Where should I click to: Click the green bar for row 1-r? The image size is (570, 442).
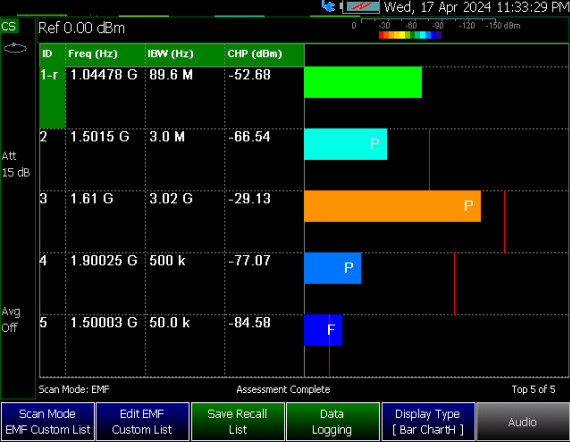[x=363, y=82]
